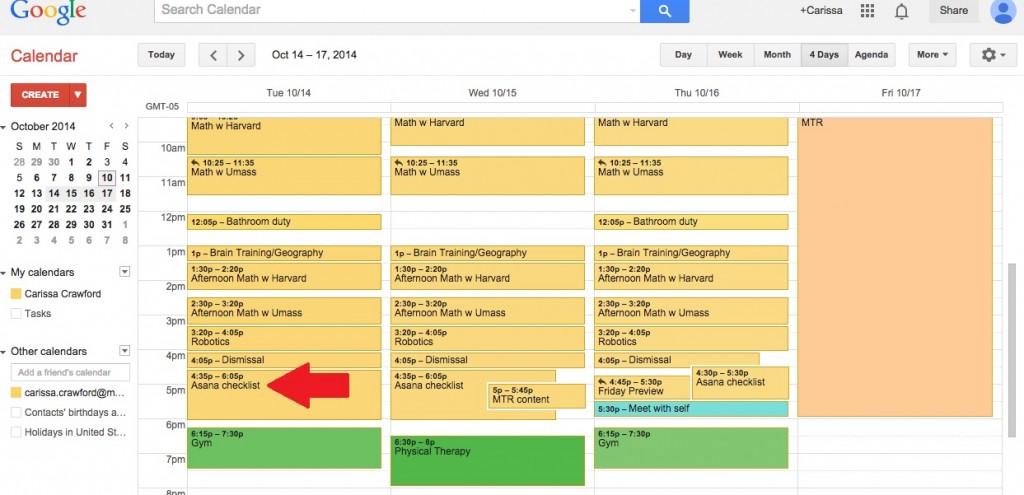
Task: Open Wednesday's 1p Brain Training/Geography event
Action: pos(488,253)
